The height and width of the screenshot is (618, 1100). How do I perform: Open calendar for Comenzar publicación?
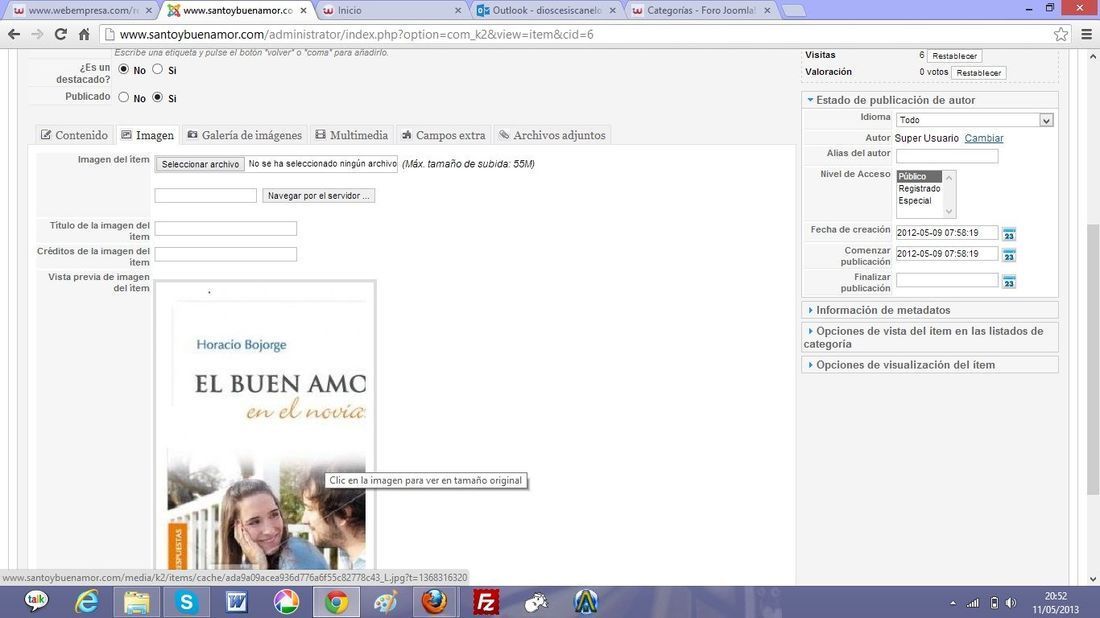click(x=1009, y=255)
